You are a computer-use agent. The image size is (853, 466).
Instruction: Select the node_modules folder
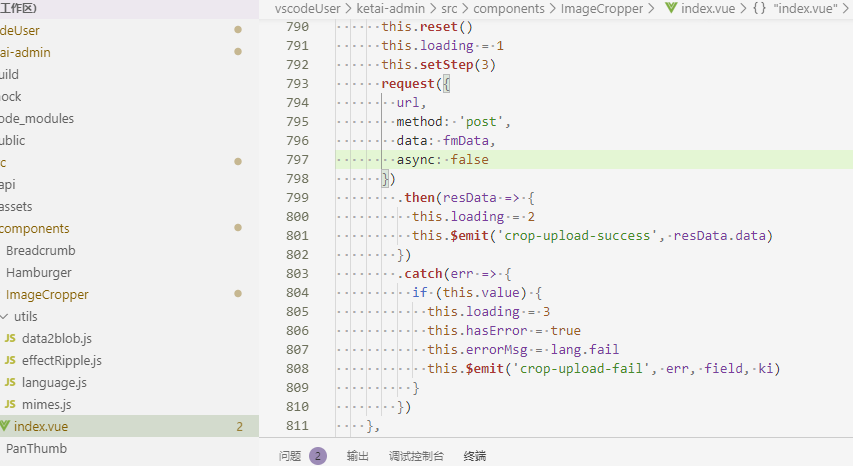click(x=37, y=119)
